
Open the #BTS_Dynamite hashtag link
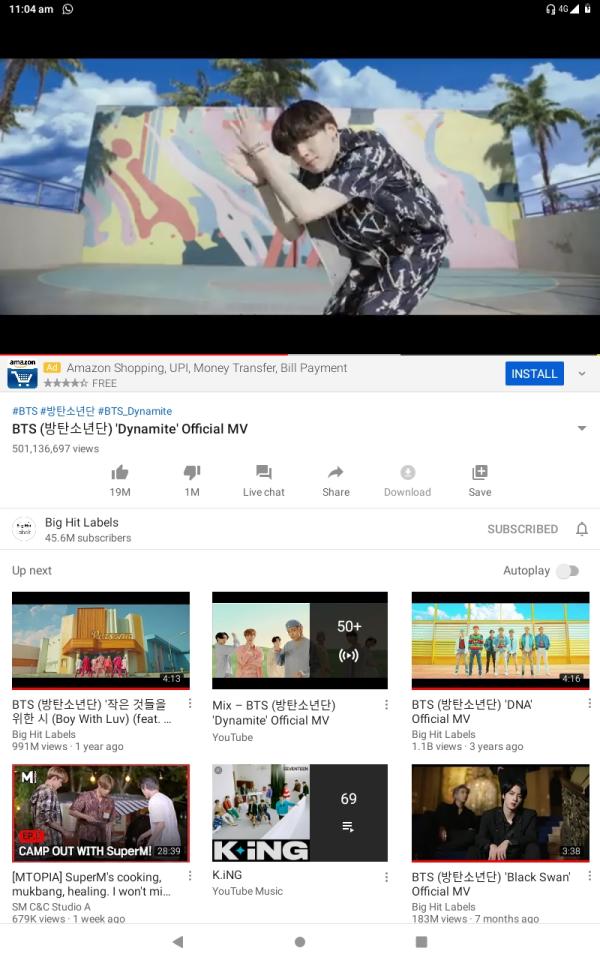[x=135, y=411]
